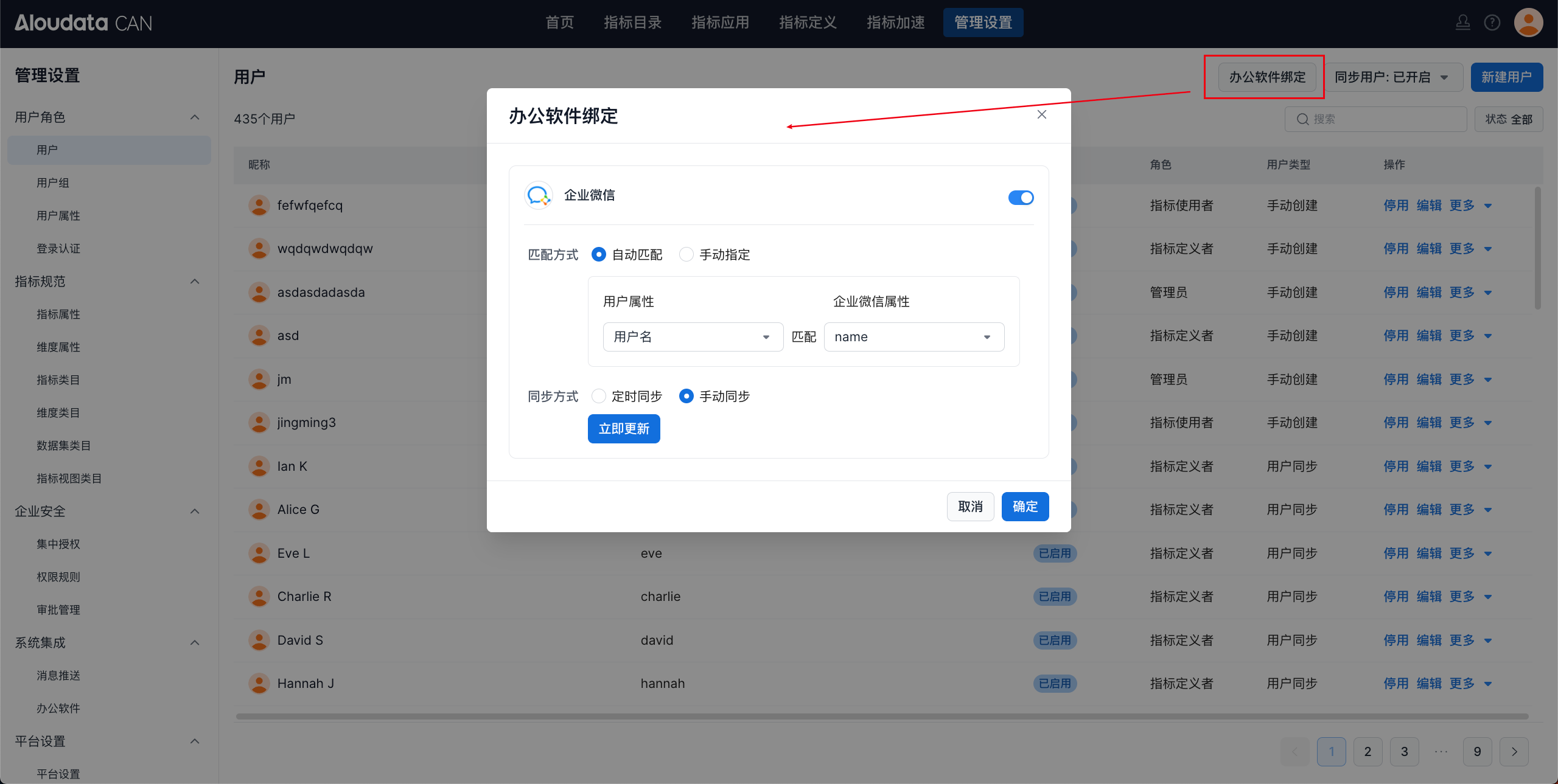This screenshot has height=784, width=1558.
Task: Click the profile avatar in top right
Action: point(1528,23)
